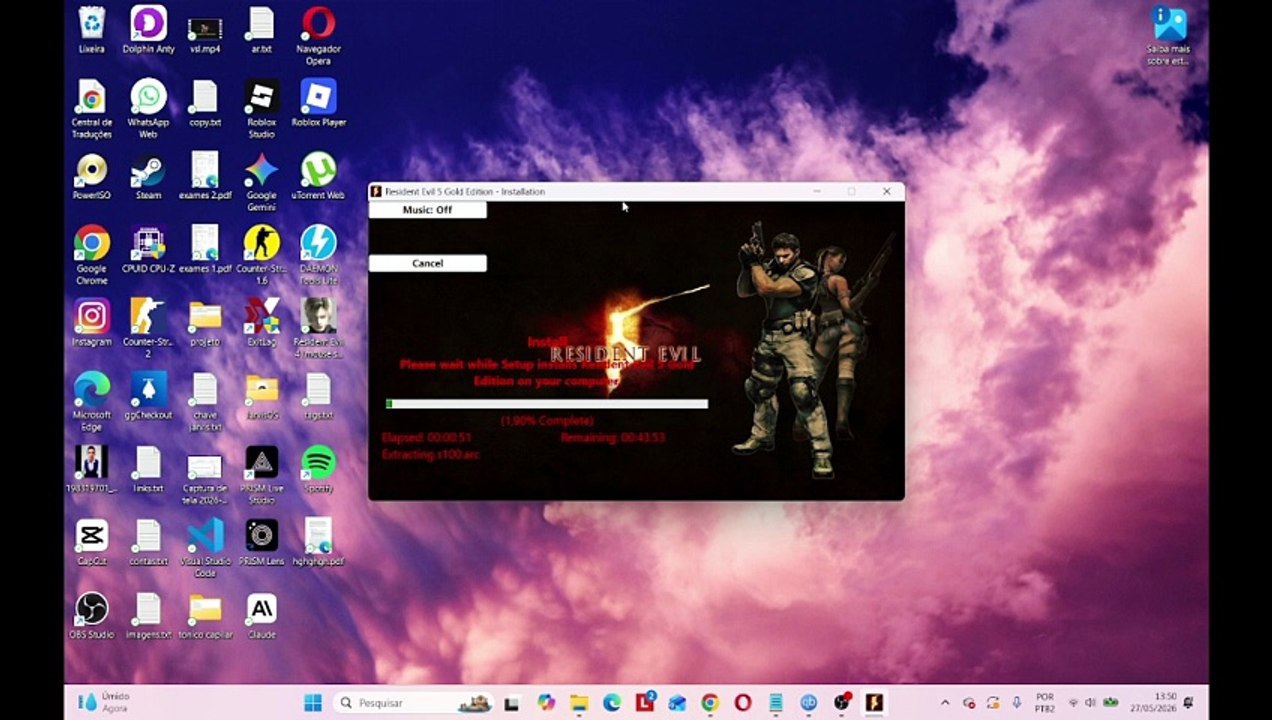Close the Resident Evil 5 installer window

(x=886, y=191)
